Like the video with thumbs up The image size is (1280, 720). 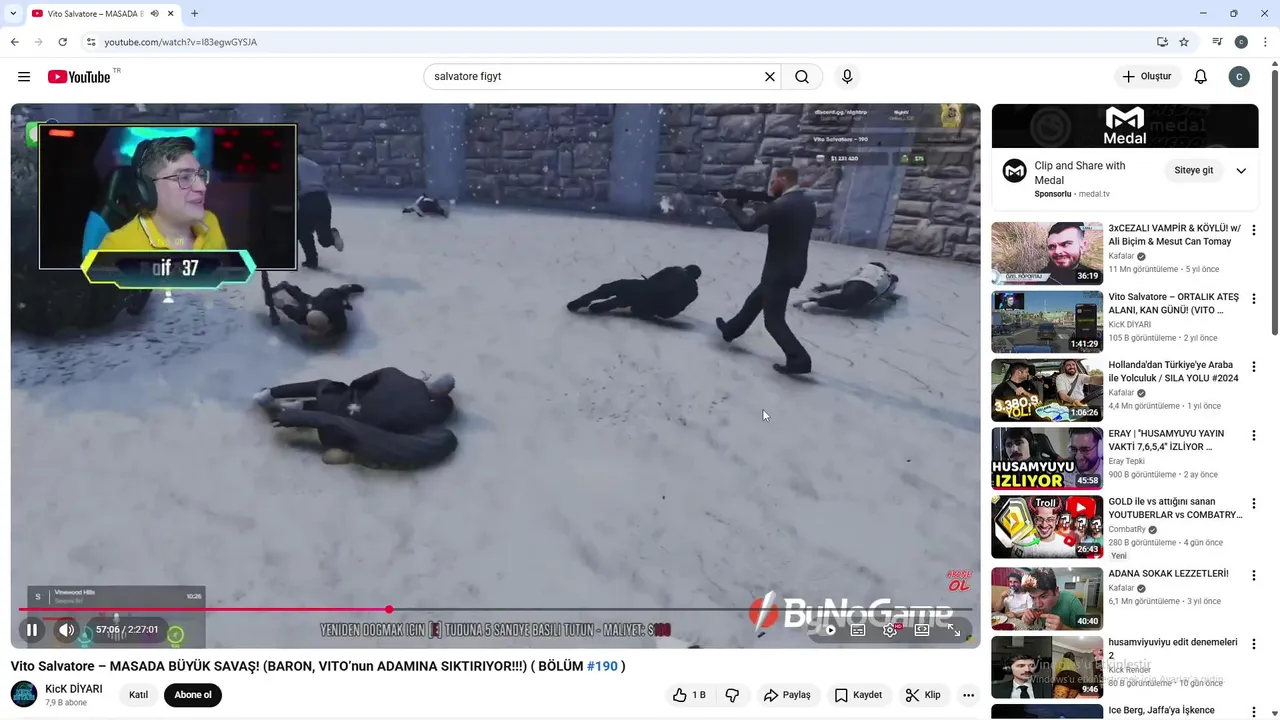click(x=689, y=695)
